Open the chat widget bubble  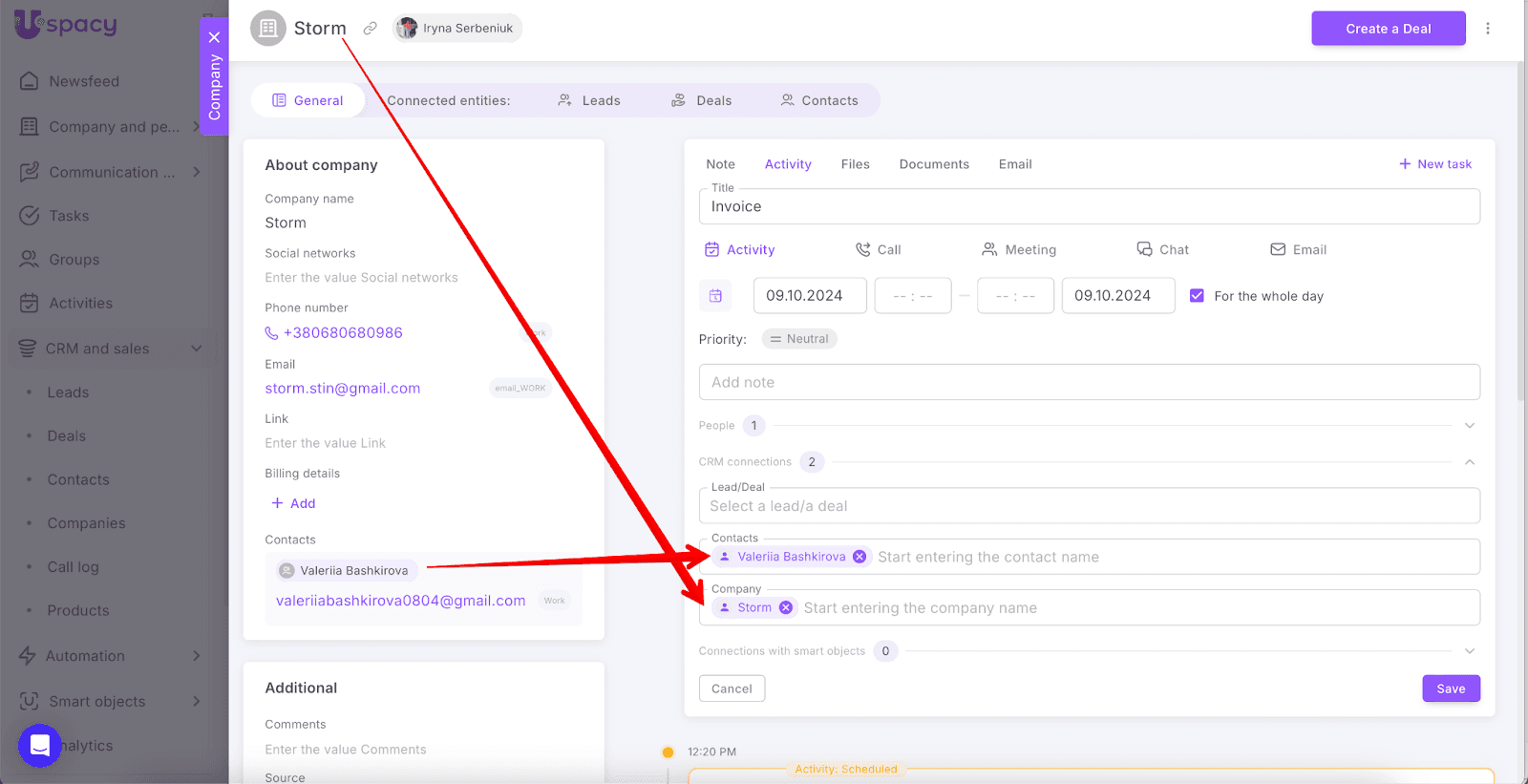[40, 746]
